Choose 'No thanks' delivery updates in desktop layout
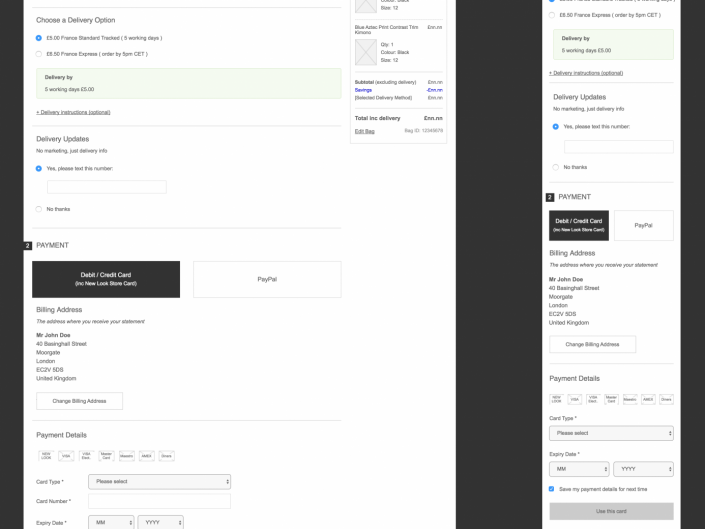 (39, 209)
